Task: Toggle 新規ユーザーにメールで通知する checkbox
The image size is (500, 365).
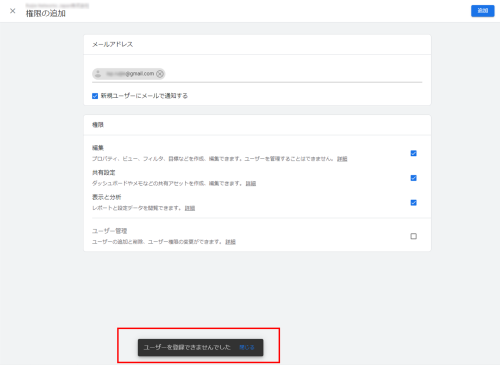Action: tap(95, 96)
